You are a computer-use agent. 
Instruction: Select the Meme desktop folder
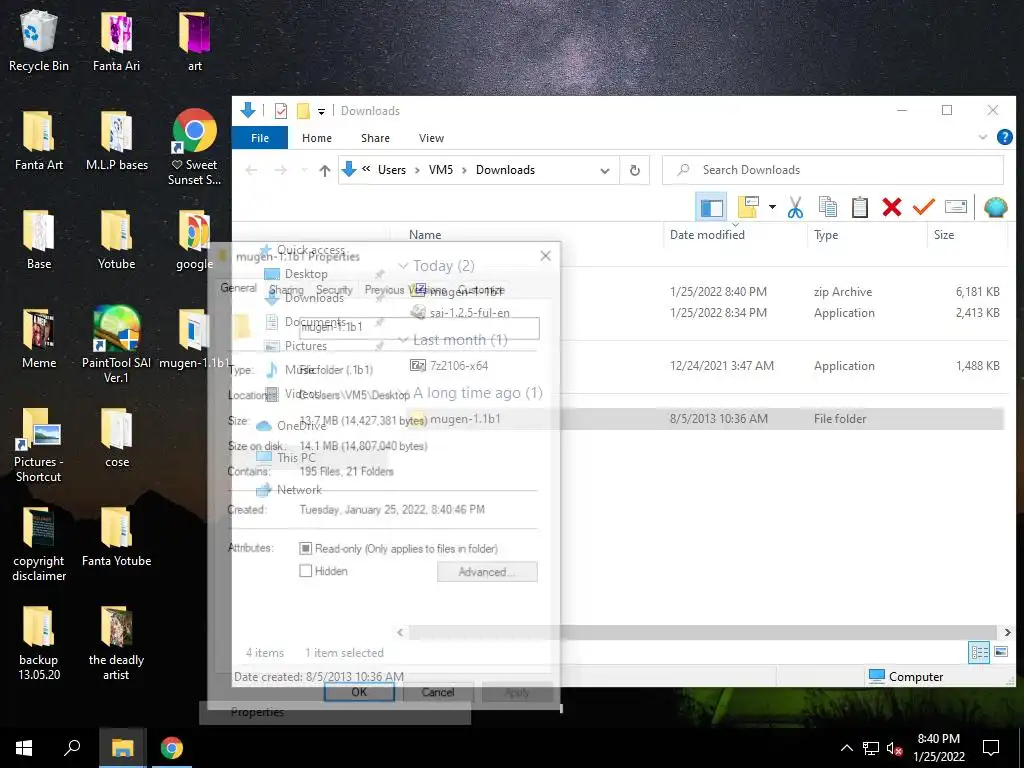pyautogui.click(x=39, y=338)
